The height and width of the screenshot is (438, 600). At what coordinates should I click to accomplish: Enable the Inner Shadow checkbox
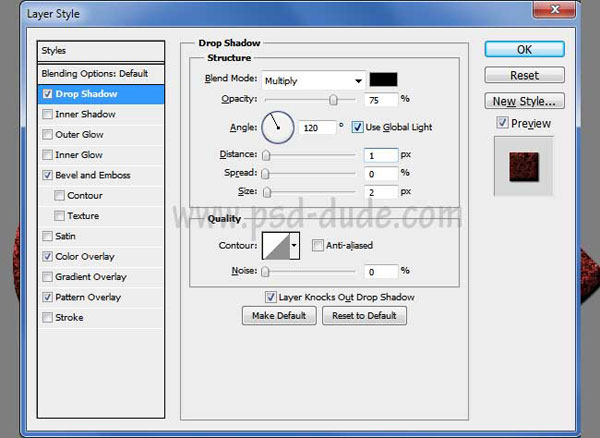[x=47, y=114]
